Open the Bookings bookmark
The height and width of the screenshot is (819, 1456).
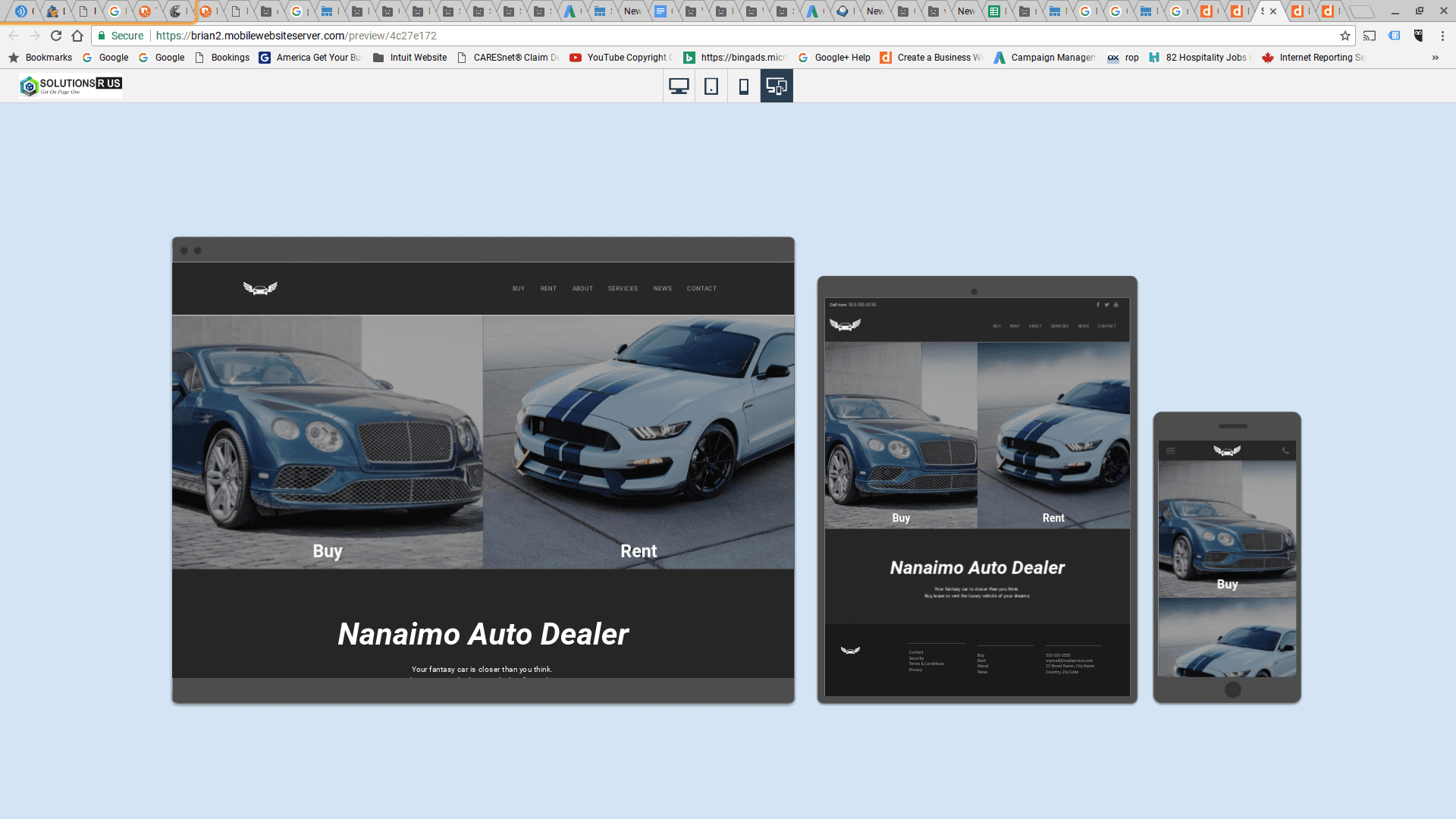coord(222,58)
